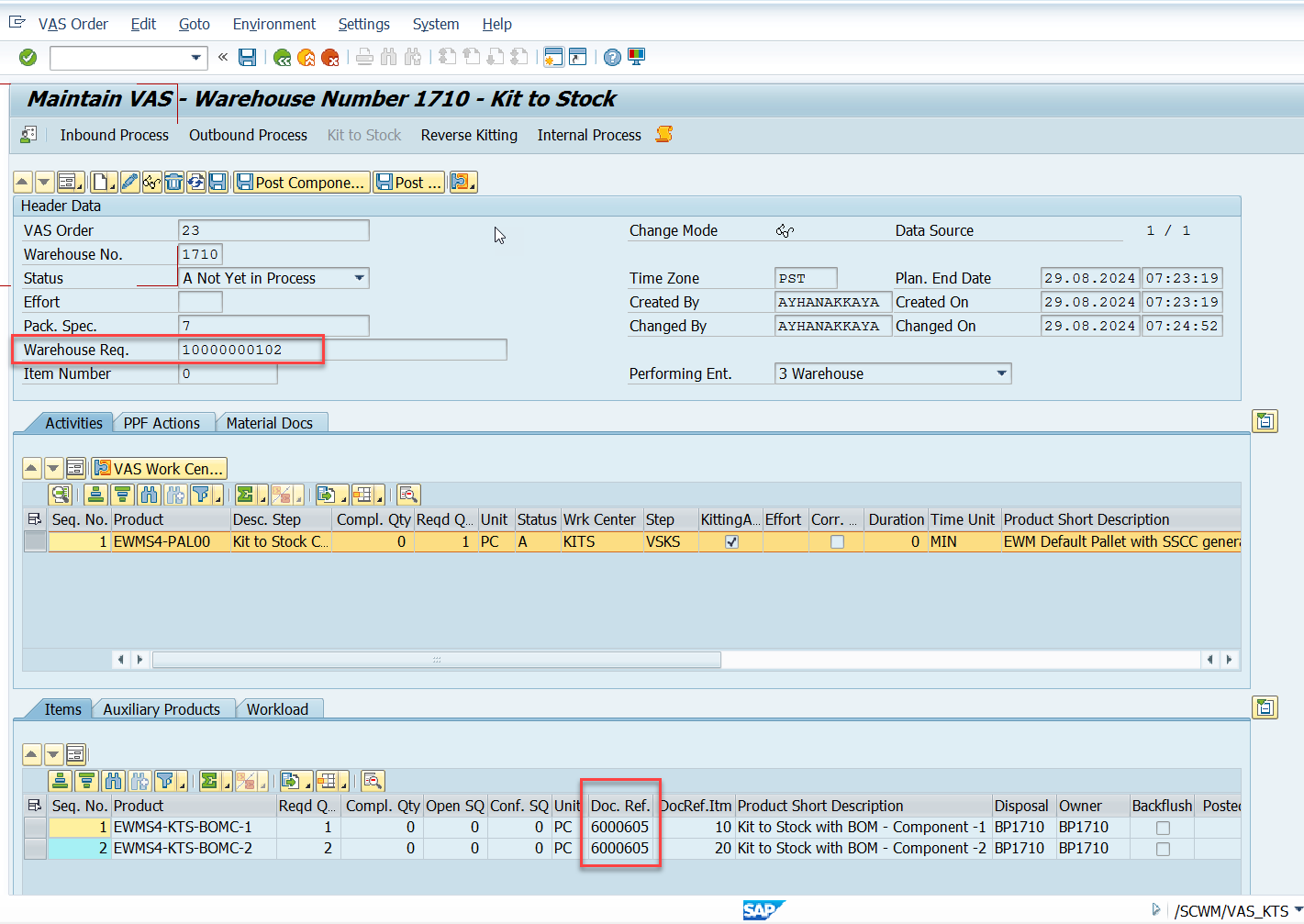Click the Activities table horizontal scrollbar
1304x924 pixels.
[x=437, y=659]
